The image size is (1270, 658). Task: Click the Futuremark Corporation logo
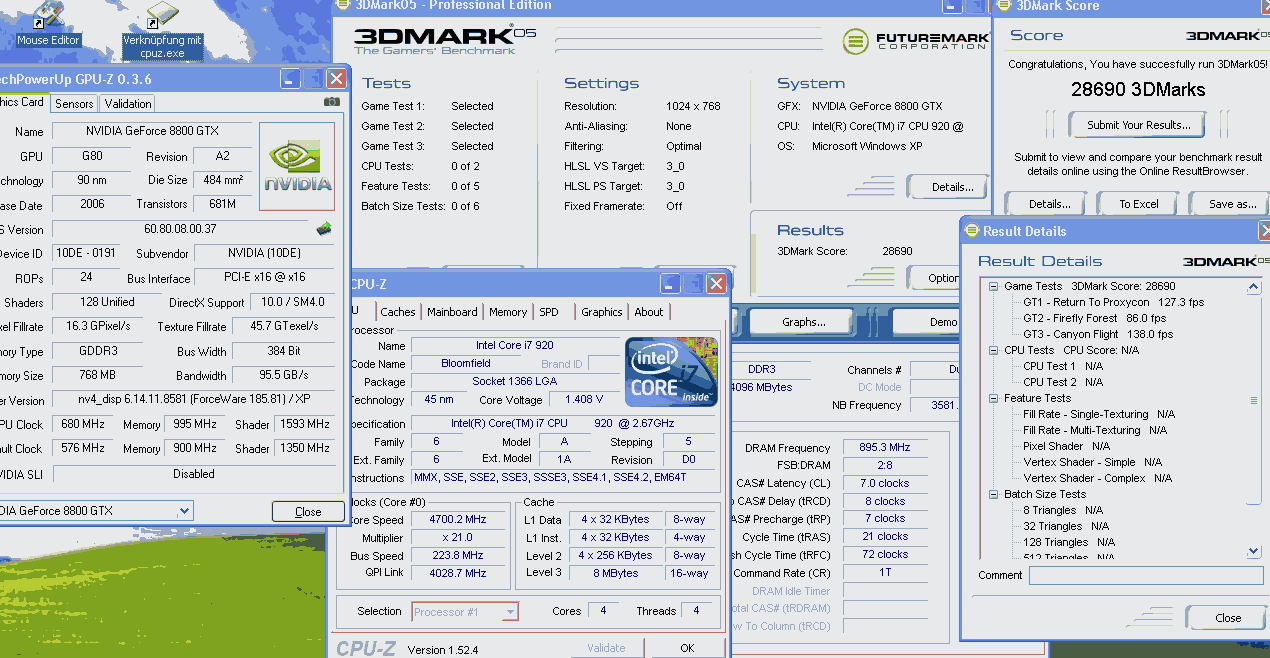point(915,41)
